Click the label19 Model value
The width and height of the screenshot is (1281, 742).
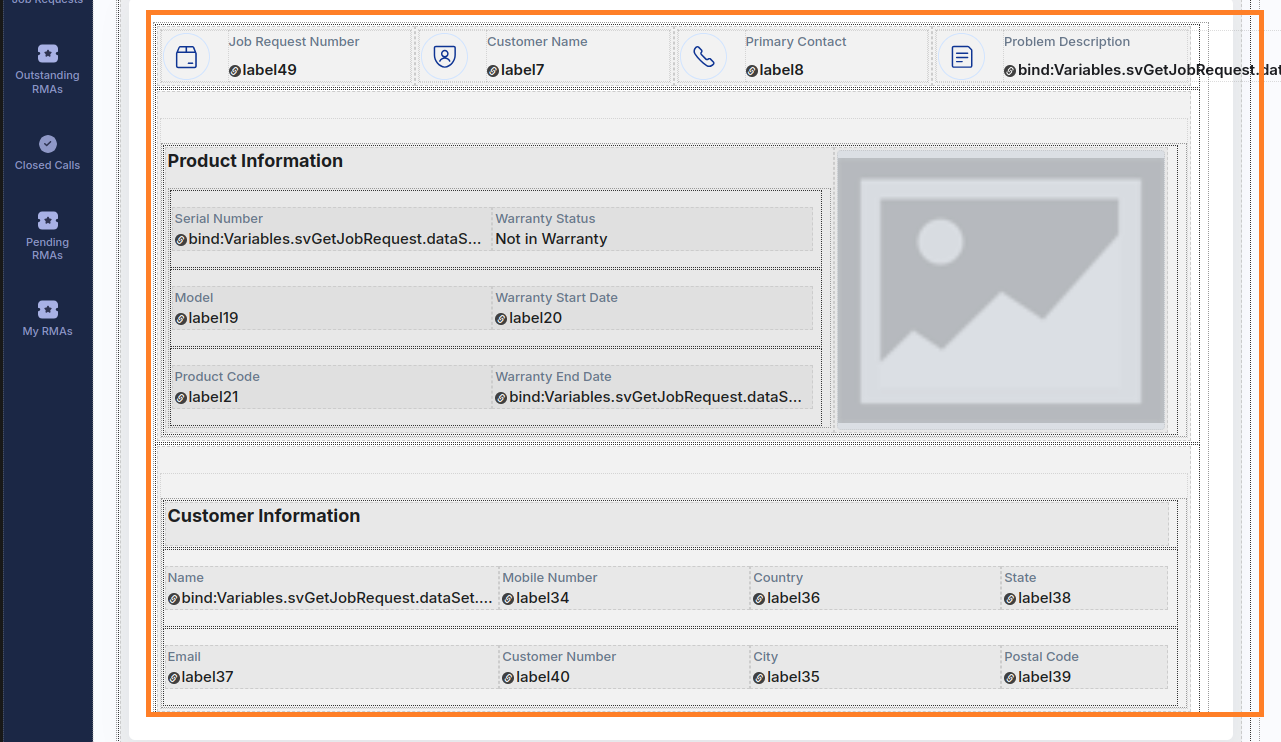213,318
